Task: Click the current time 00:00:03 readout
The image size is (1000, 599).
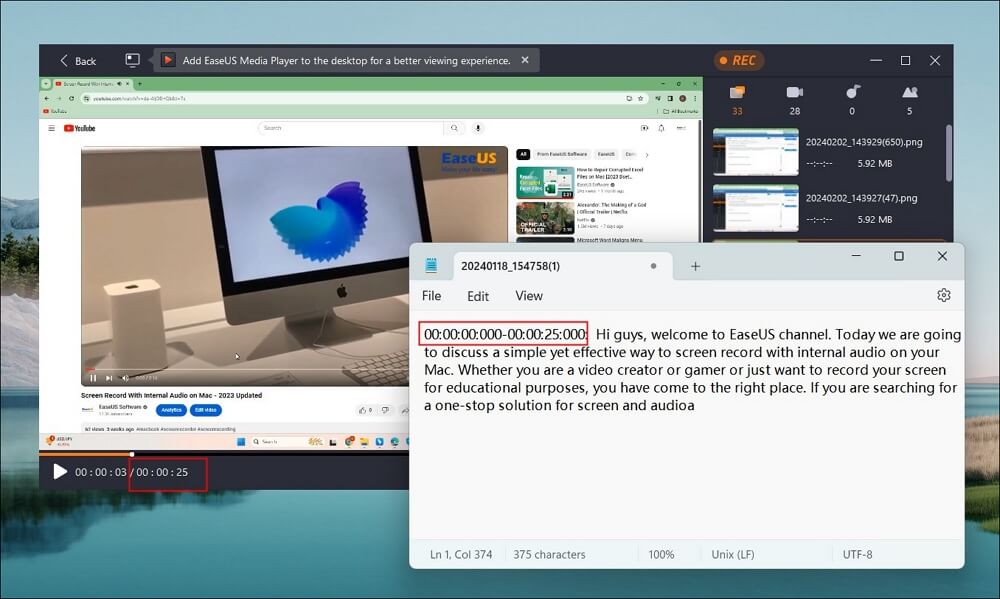Action: click(x=101, y=473)
